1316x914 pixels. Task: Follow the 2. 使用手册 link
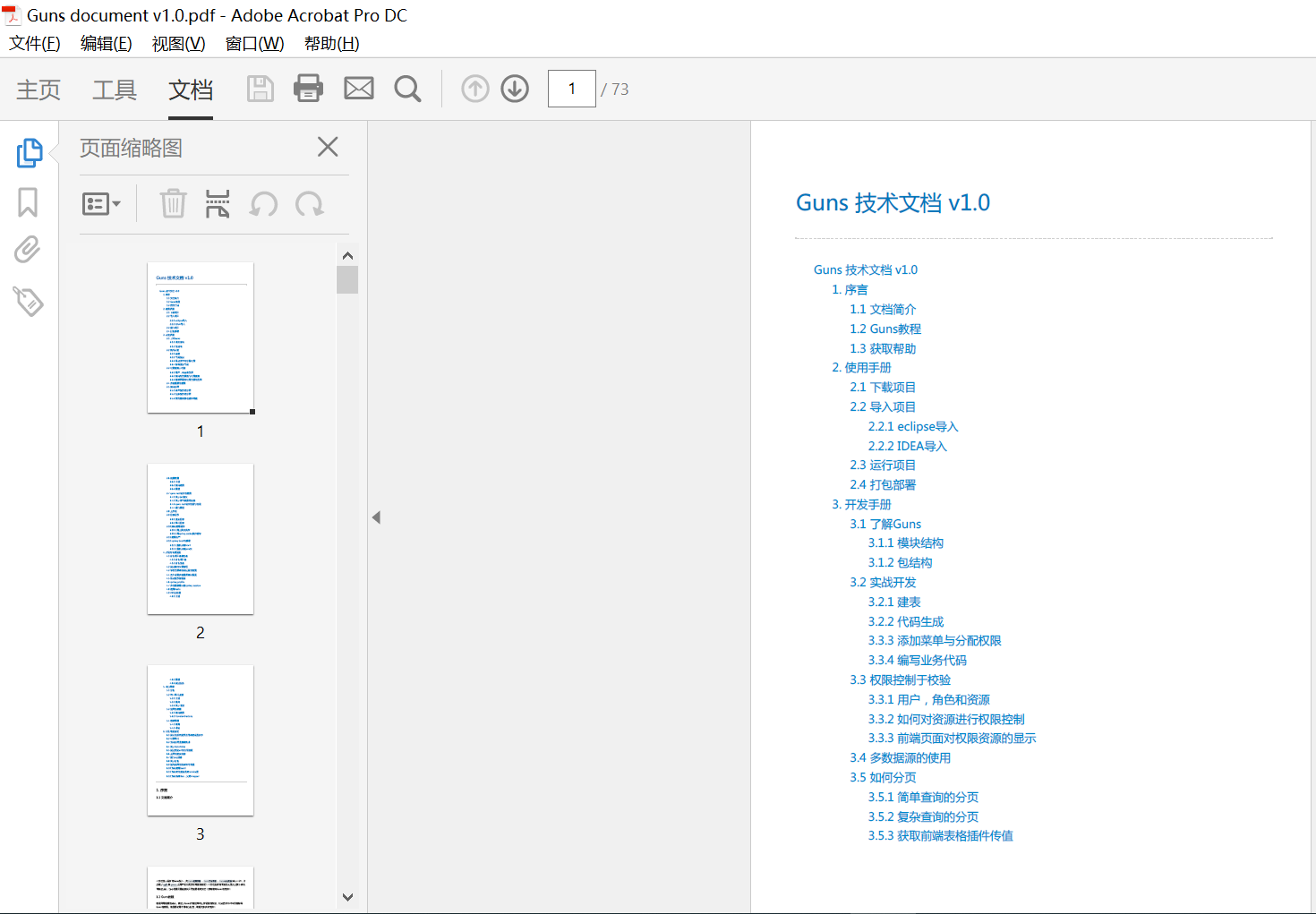tap(861, 367)
